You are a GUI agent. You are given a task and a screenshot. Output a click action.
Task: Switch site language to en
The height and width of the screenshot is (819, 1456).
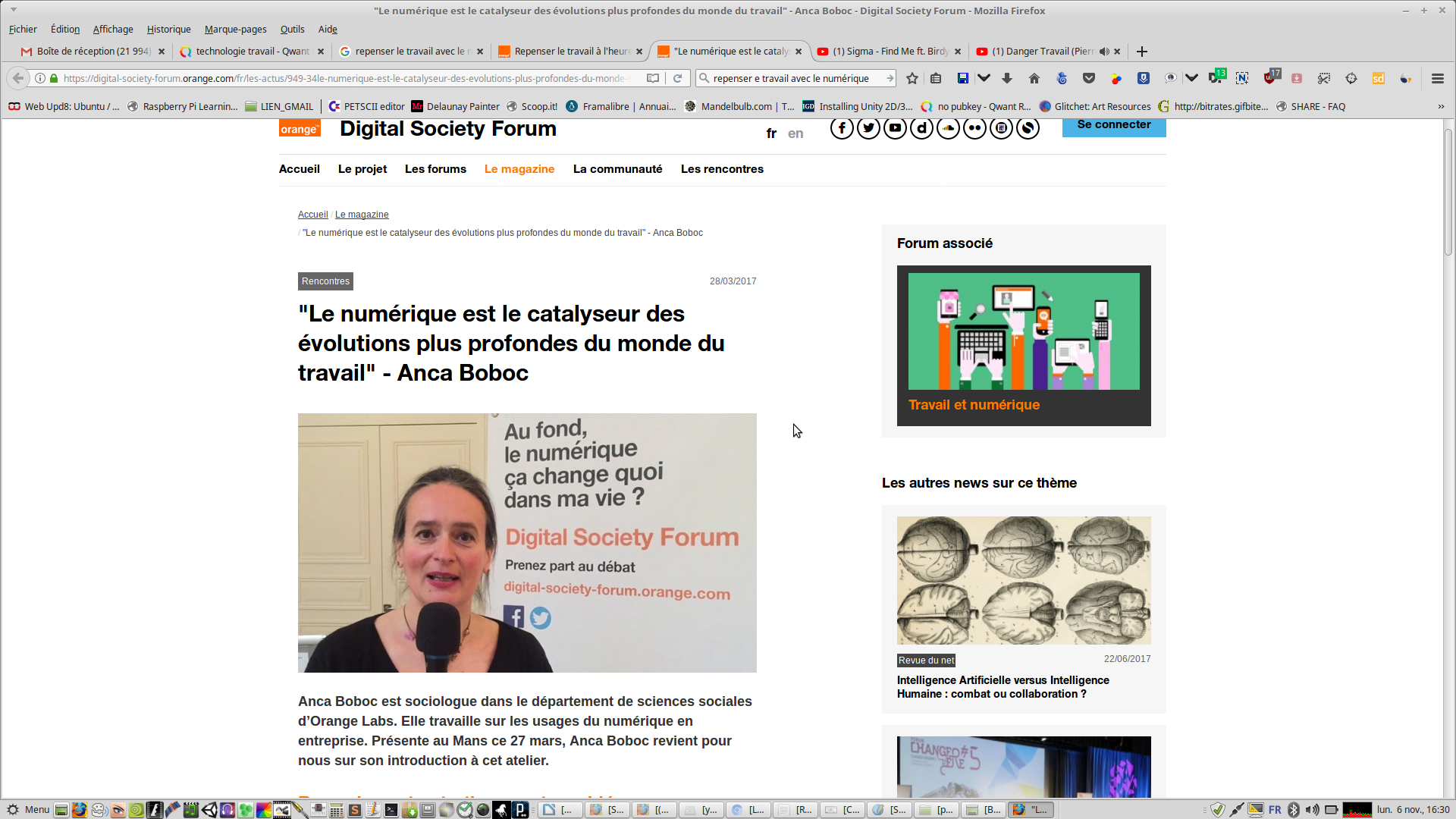pyautogui.click(x=795, y=133)
